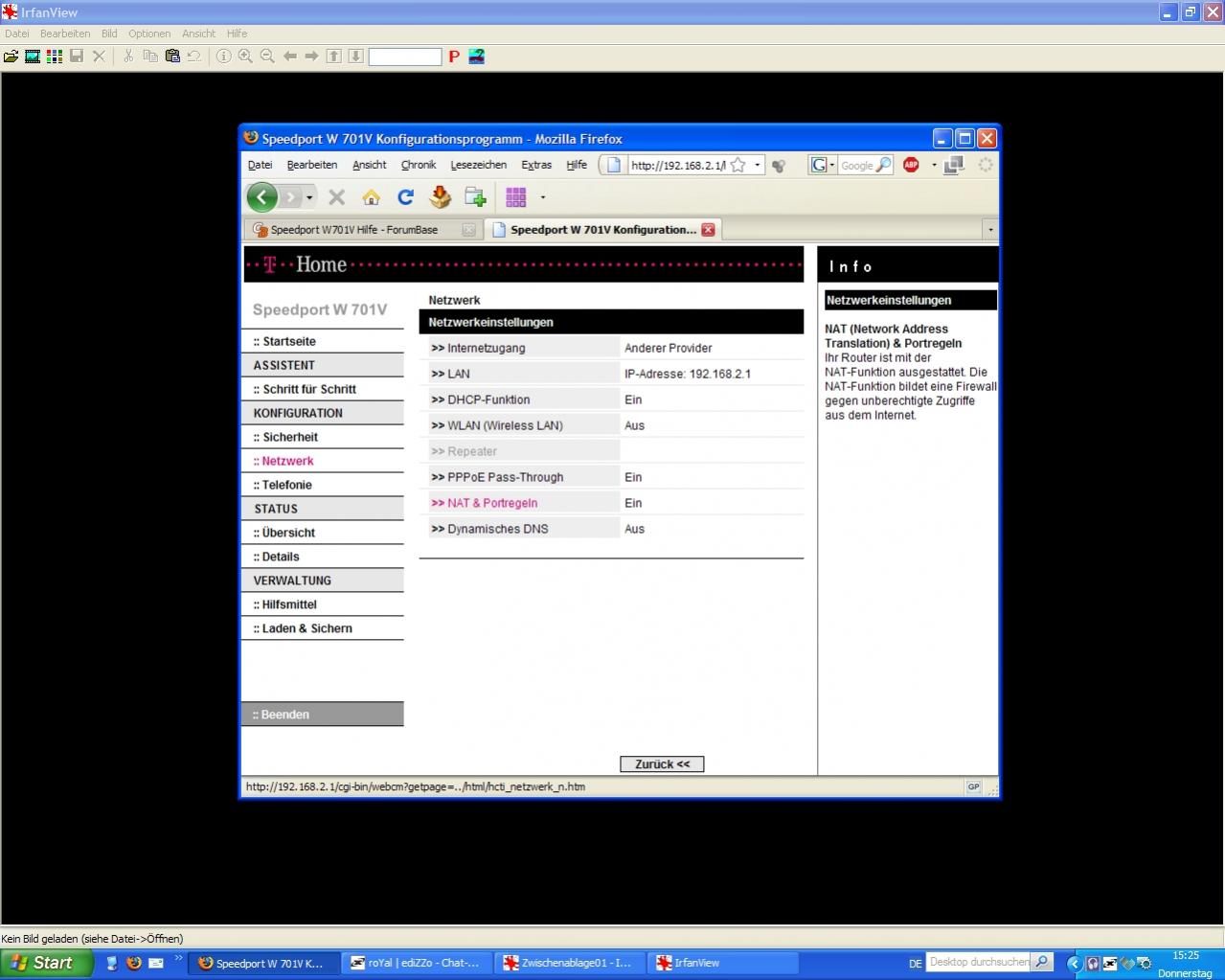This screenshot has height=980, width=1225.
Task: Click Beenden at sidebar bottom
Action: [322, 715]
